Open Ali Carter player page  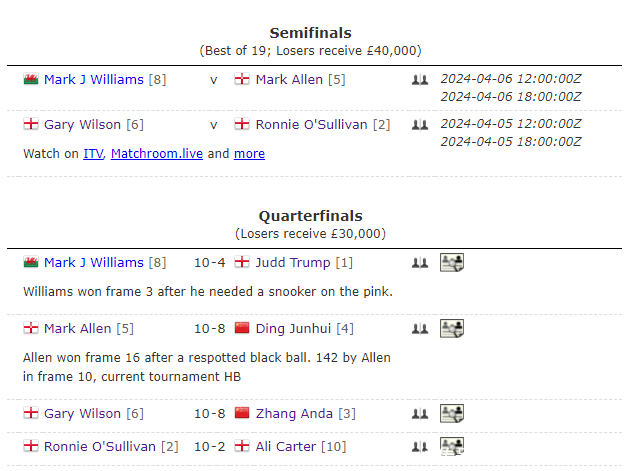286,447
